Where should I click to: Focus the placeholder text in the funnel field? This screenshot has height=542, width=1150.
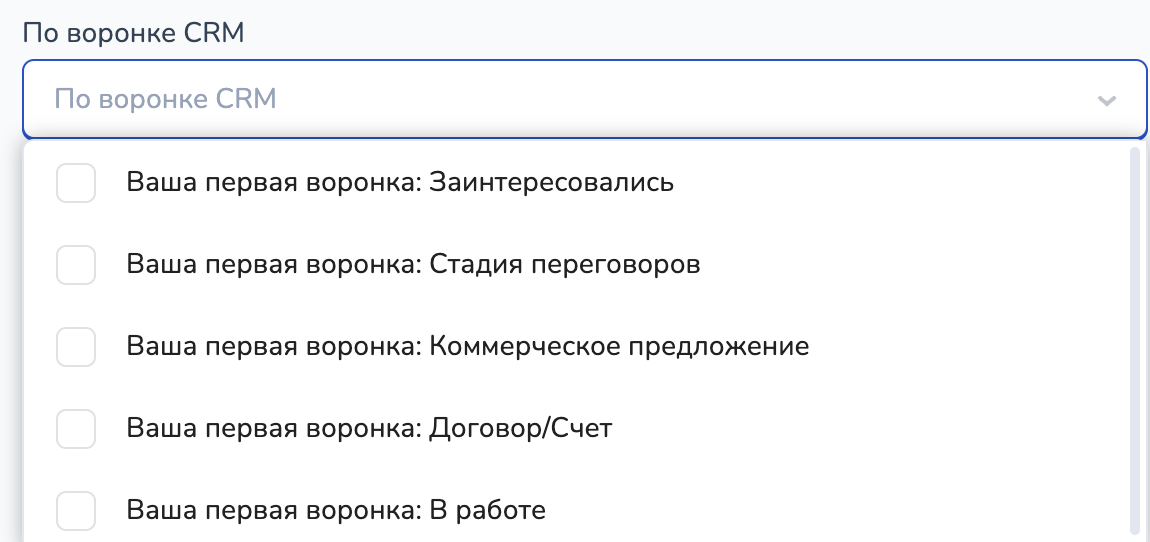(165, 100)
